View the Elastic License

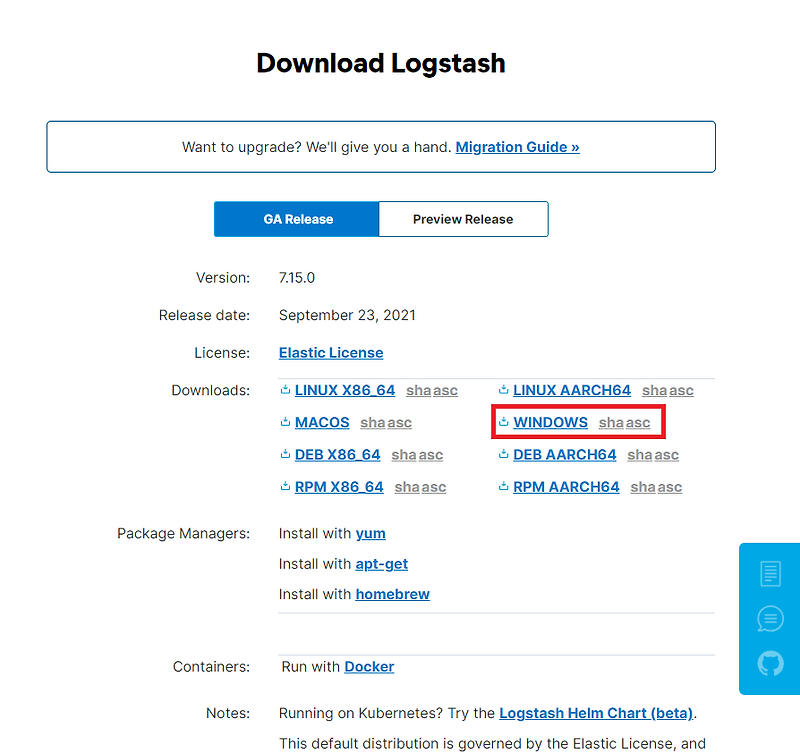click(331, 352)
